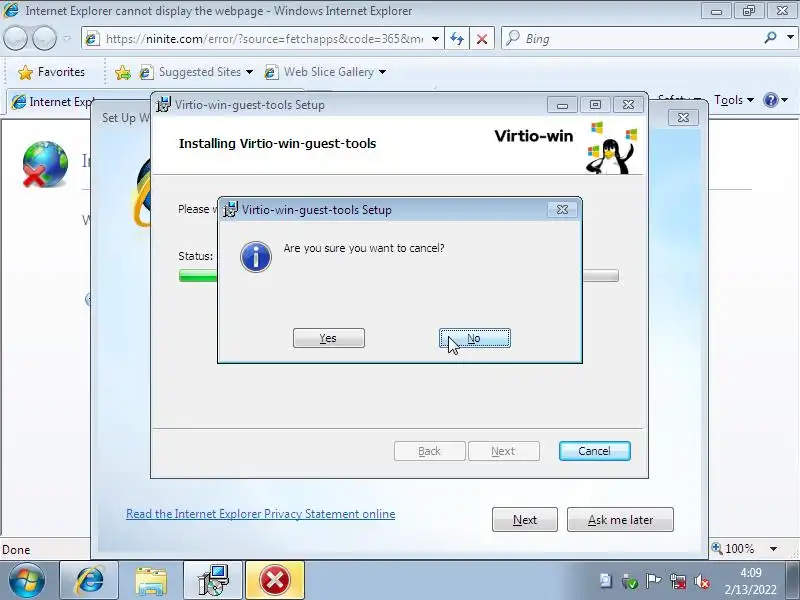This screenshot has width=800, height=600.
Task: Click the leftmost system tray document icon
Action: click(606, 581)
